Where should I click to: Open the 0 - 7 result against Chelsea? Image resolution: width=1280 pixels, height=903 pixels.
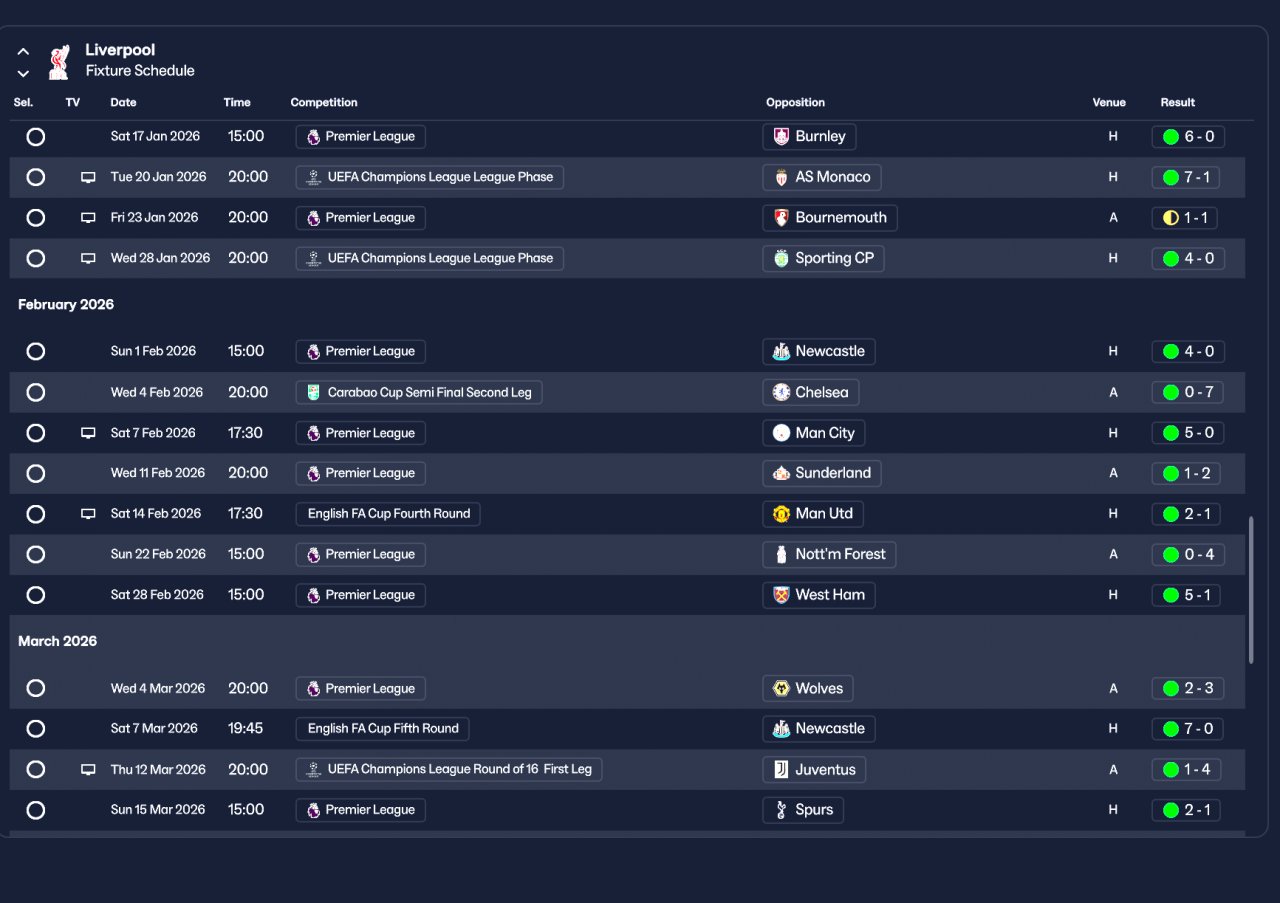(1188, 392)
